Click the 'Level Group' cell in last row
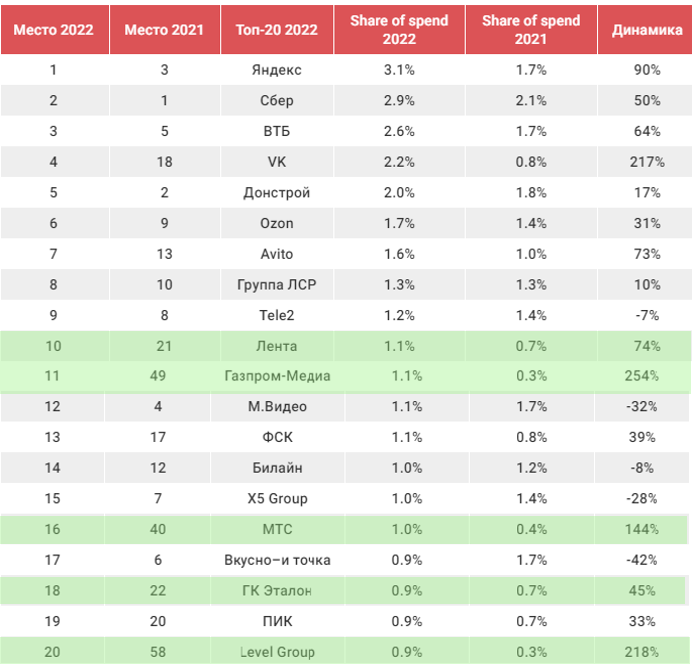Image resolution: width=693 pixels, height=665 pixels. pyautogui.click(x=277, y=652)
